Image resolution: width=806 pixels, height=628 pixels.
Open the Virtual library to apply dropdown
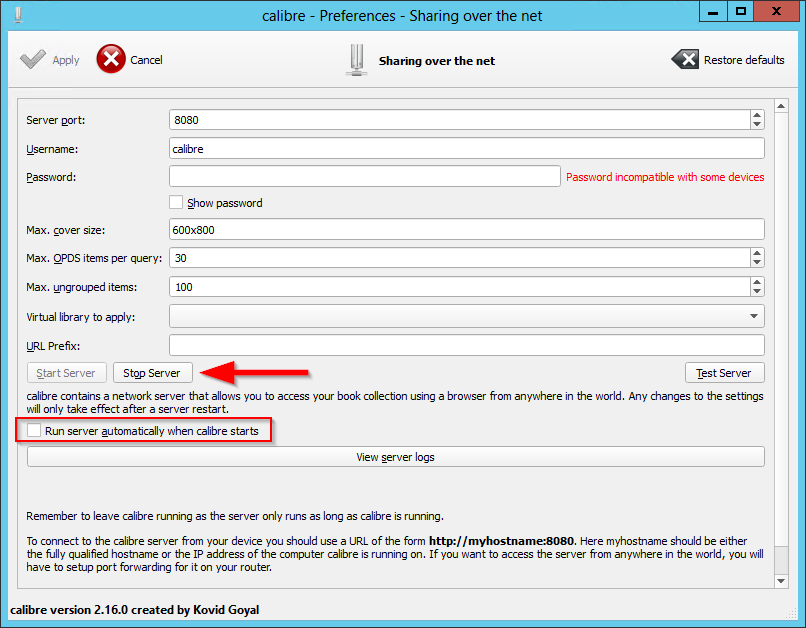point(467,316)
